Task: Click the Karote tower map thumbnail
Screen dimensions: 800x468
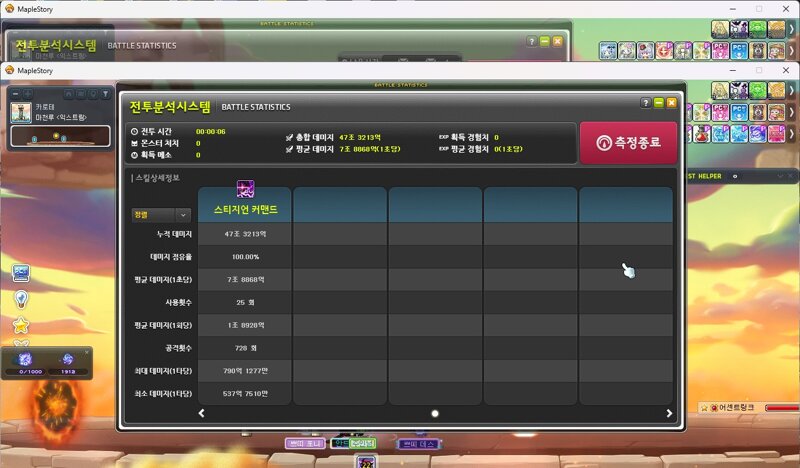Action: coord(21,113)
